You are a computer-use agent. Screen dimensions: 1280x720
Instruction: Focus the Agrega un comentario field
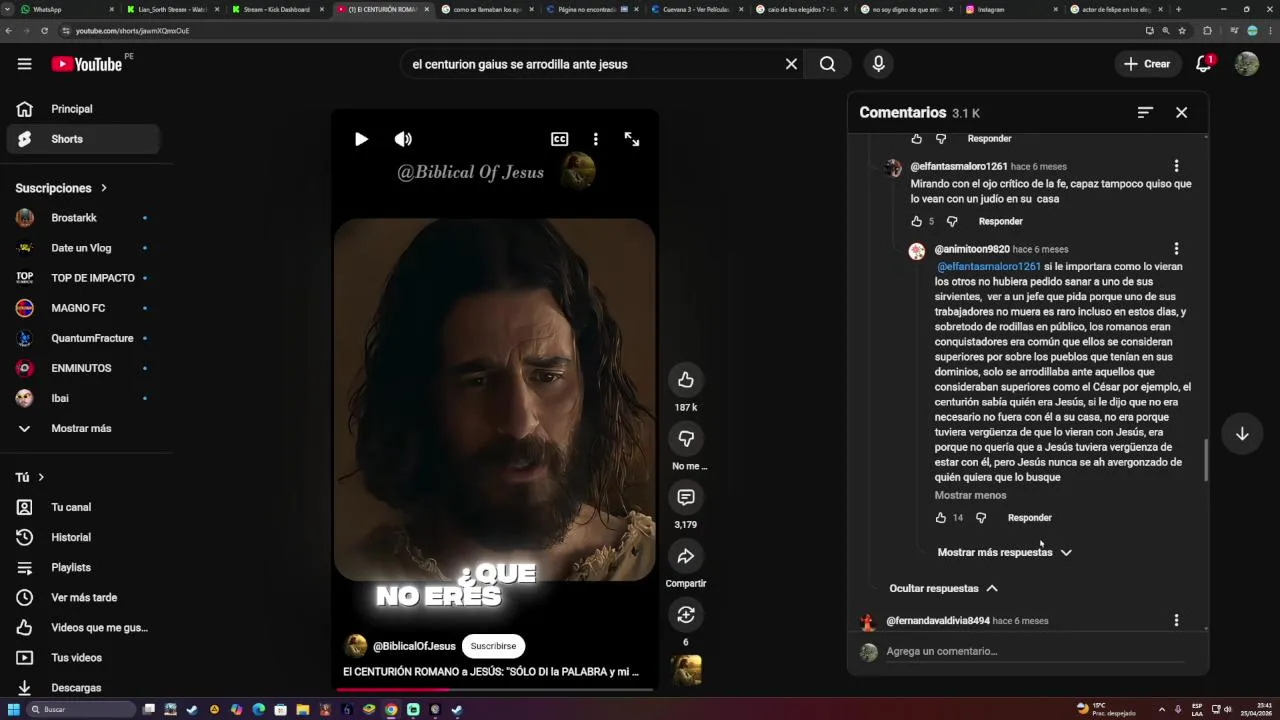[x=1035, y=651]
